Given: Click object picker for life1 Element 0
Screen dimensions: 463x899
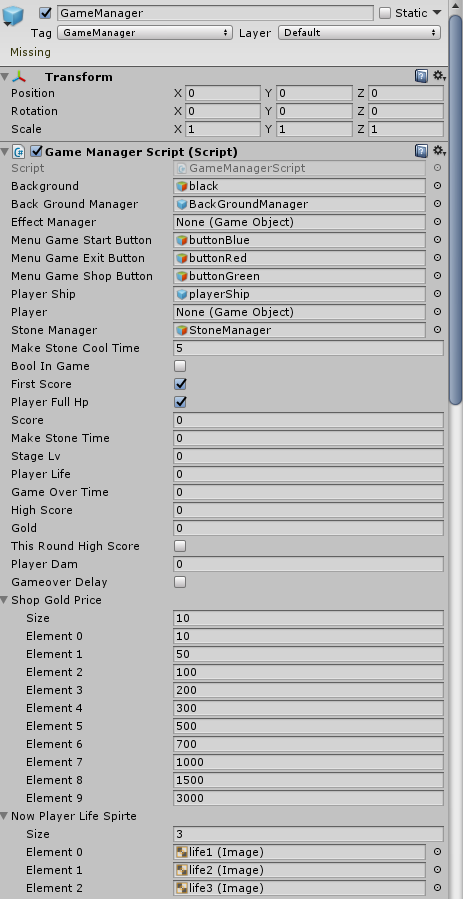Looking at the screenshot, I should coord(437,852).
